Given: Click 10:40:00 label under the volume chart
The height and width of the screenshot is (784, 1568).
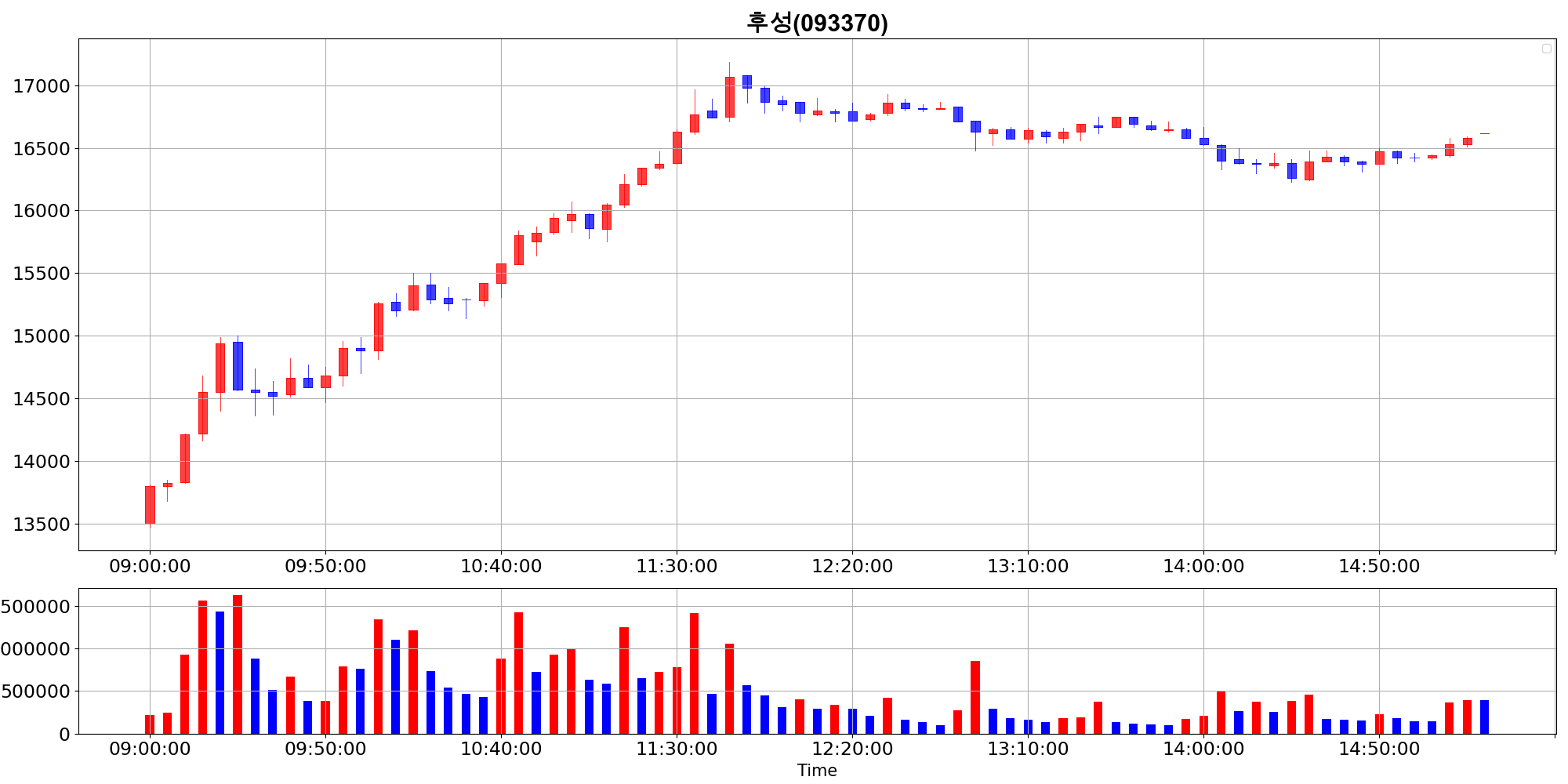Looking at the screenshot, I should click(501, 749).
